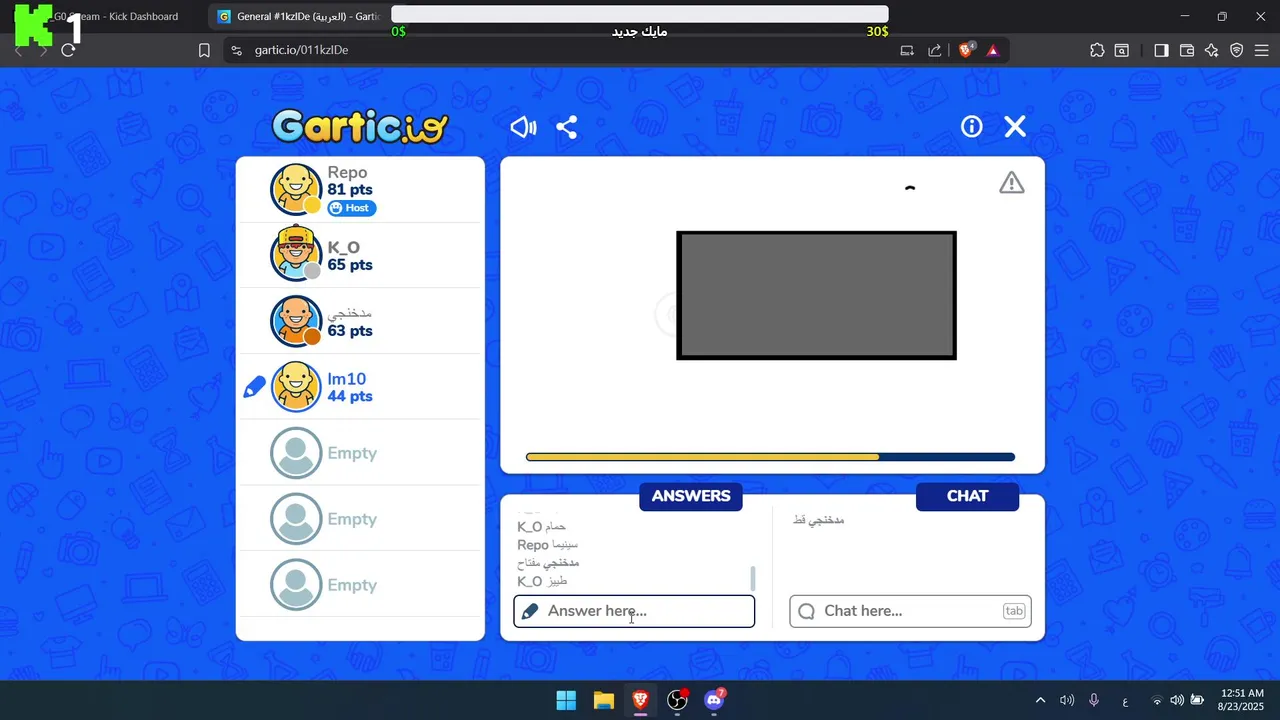Click the answers list scrollbar
The image size is (1280, 720).
coord(753,578)
